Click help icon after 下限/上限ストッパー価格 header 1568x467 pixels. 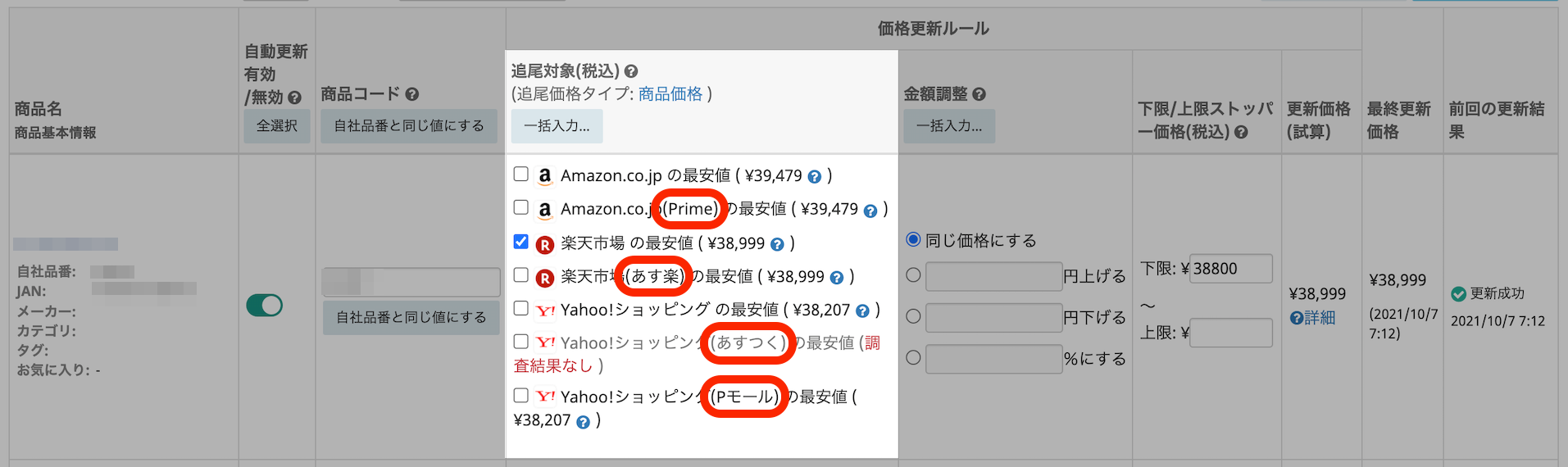click(1241, 132)
